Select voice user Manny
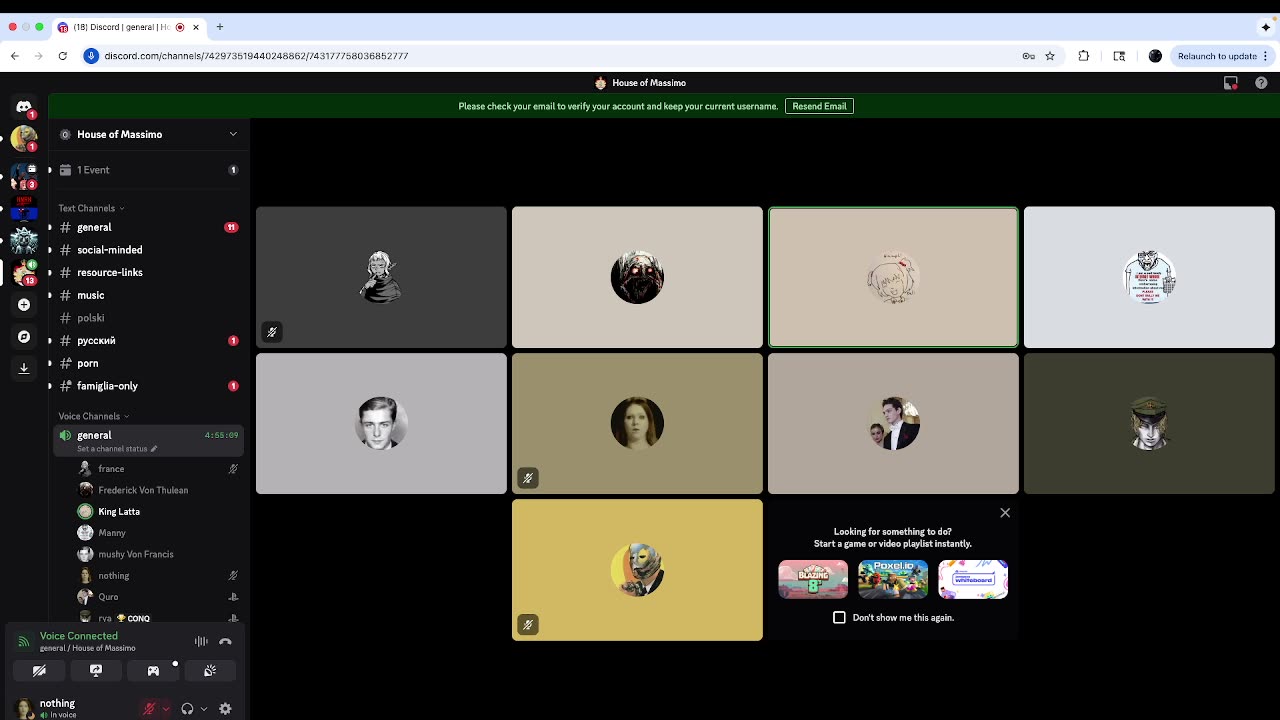 coord(158,533)
